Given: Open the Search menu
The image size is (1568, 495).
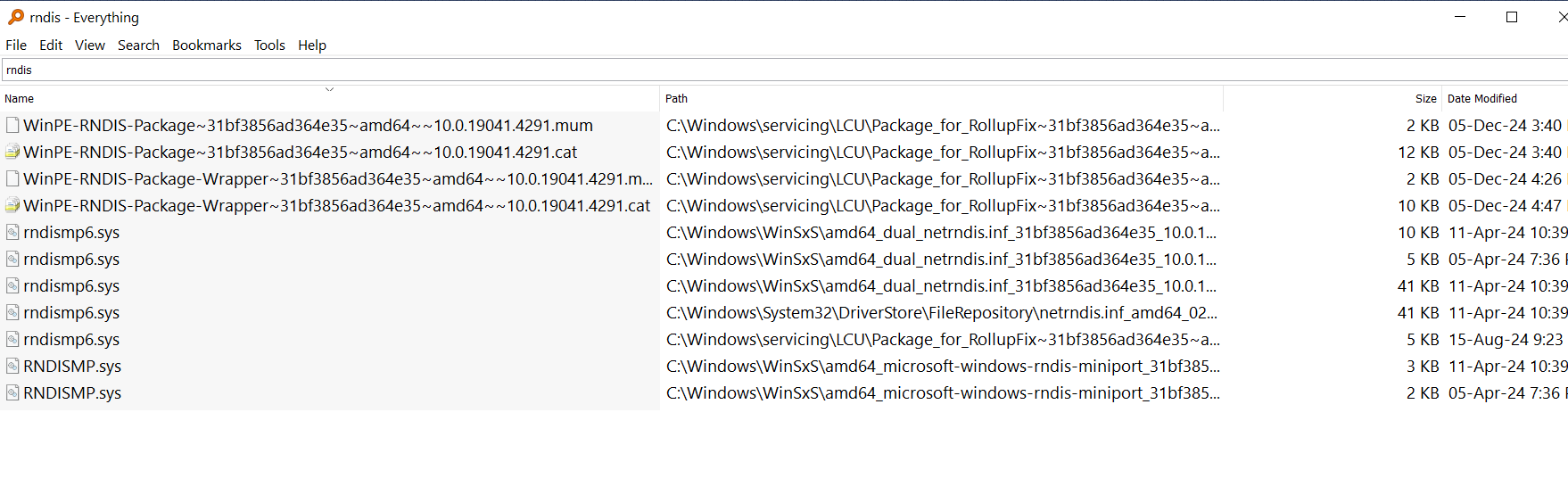Looking at the screenshot, I should pos(138,45).
